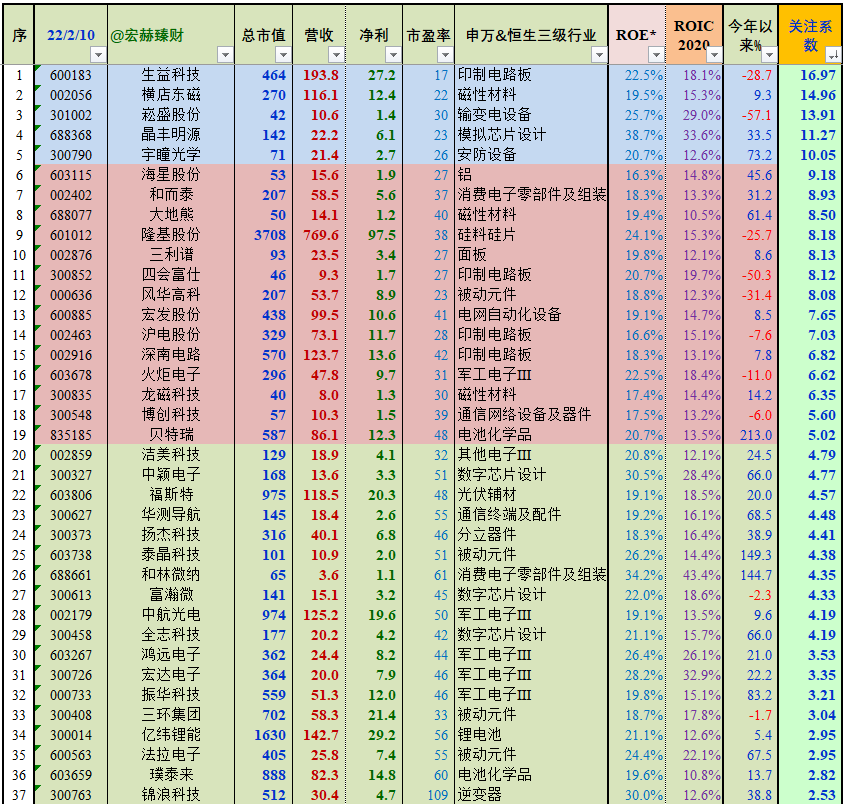Select the cell 宇瞳光学

pyautogui.click(x=171, y=155)
